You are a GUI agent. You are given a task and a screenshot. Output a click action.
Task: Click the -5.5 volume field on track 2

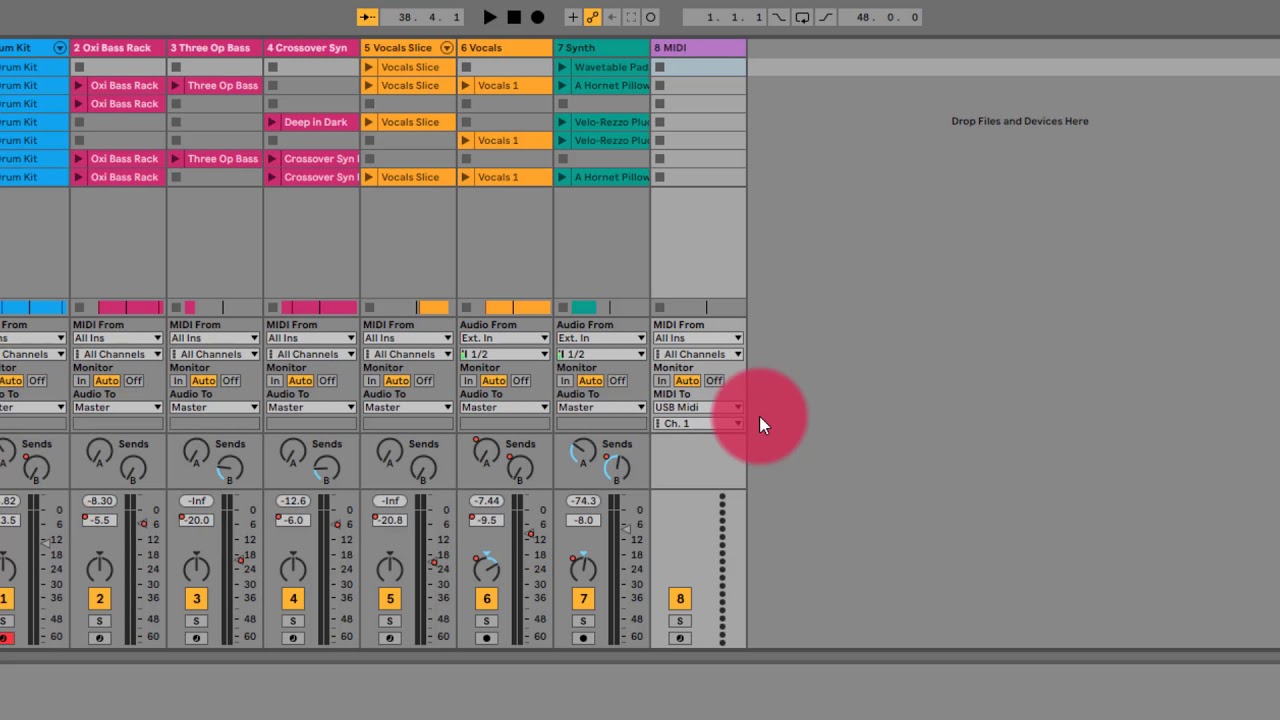[x=99, y=520]
